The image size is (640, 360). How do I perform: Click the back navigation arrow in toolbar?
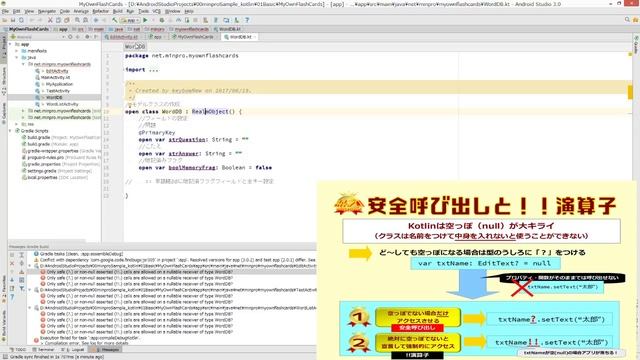pyautogui.click(x=96, y=20)
